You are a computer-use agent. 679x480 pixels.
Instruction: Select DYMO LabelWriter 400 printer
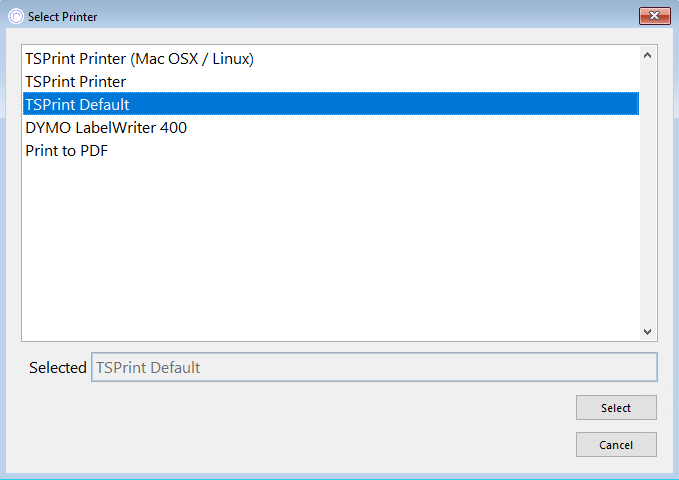tap(331, 127)
